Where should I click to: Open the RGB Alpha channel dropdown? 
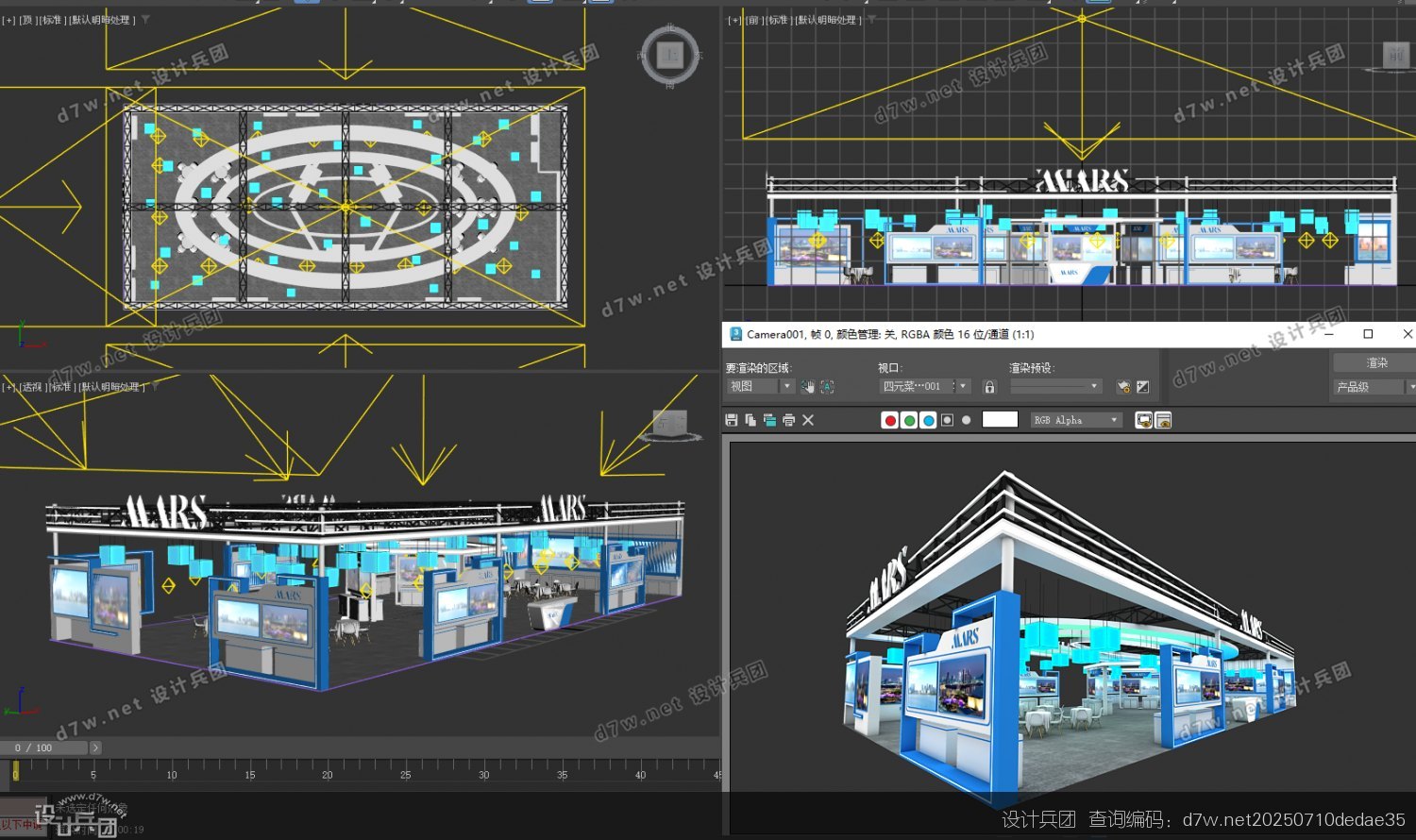tap(1076, 420)
